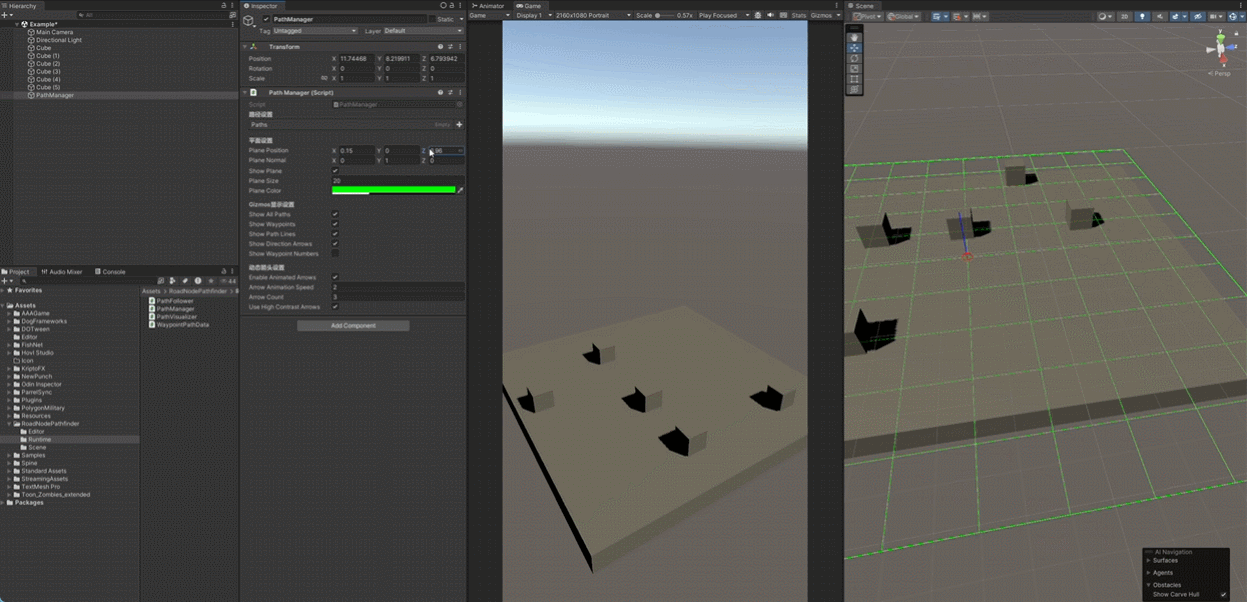Toggle 2D view mode in Scene
1247x602 pixels.
pyautogui.click(x=1124, y=16)
